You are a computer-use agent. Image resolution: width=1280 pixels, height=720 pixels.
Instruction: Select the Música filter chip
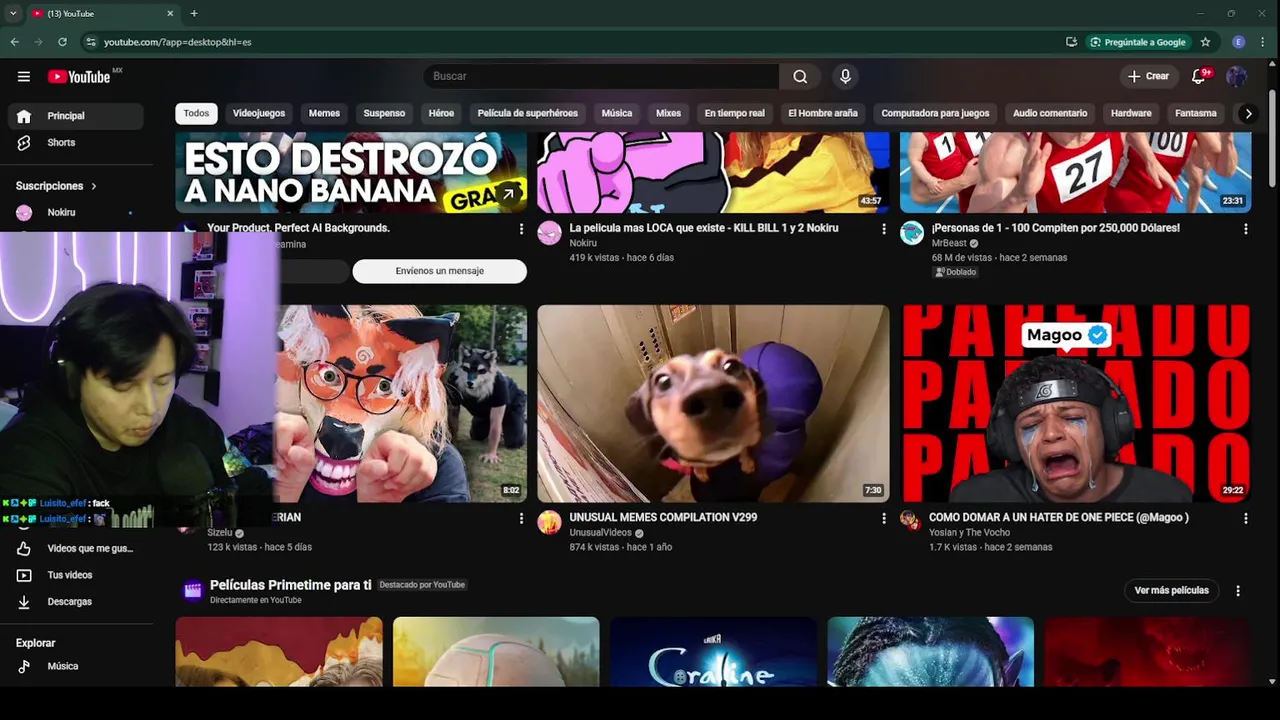coord(617,113)
